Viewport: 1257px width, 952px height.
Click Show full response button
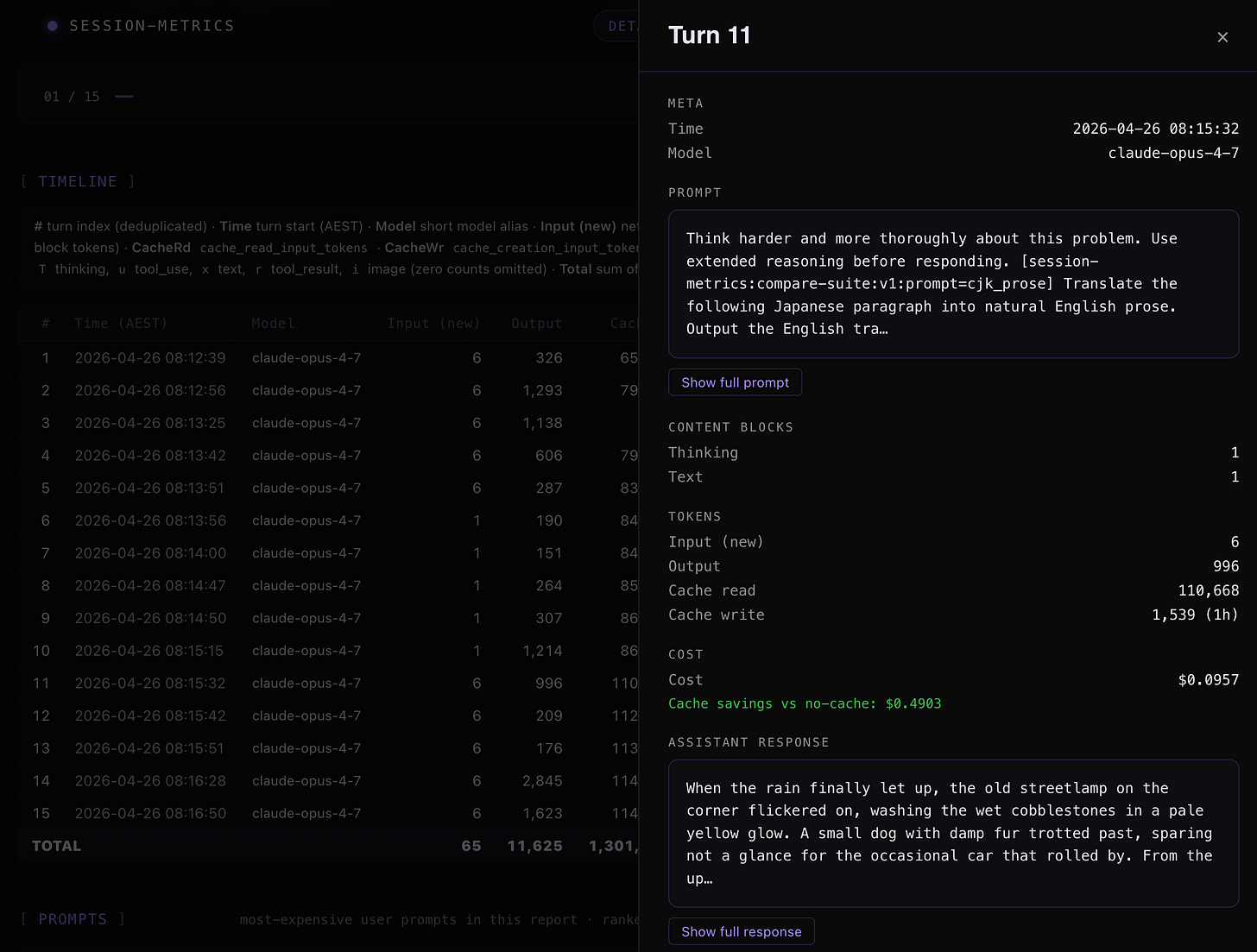coord(741,931)
